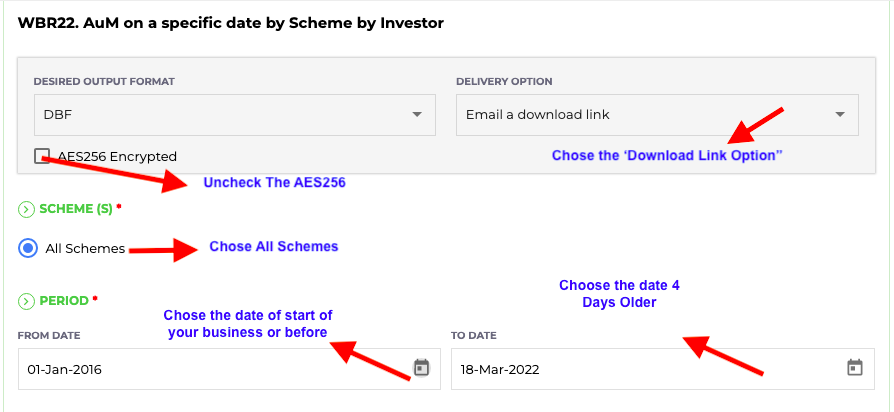Open the To Date calendar picker icon
The height and width of the screenshot is (412, 894).
click(855, 367)
